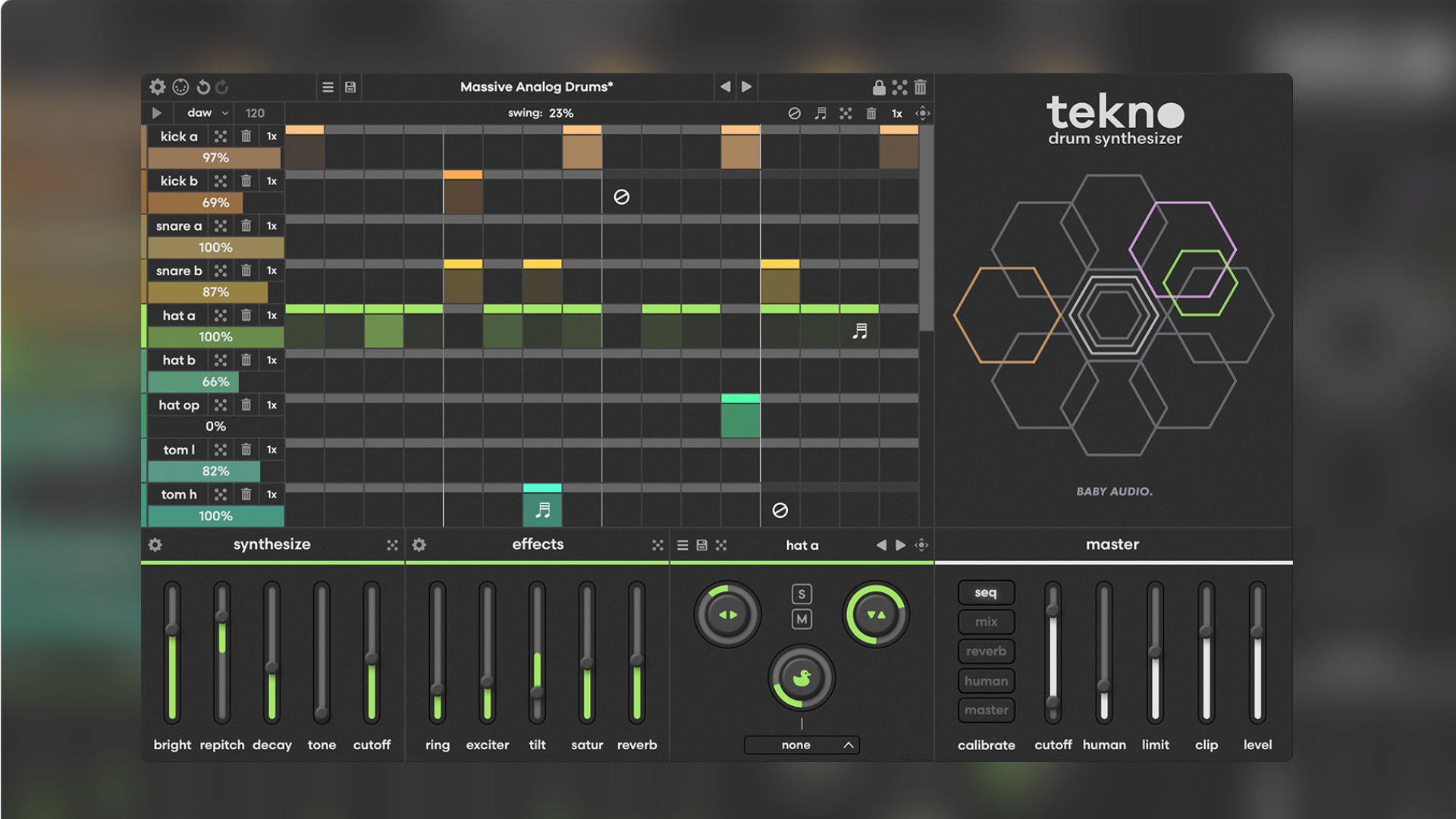Screen dimensions: 1456x819
Task: Open the daw sync dropdown
Action: 202,112
